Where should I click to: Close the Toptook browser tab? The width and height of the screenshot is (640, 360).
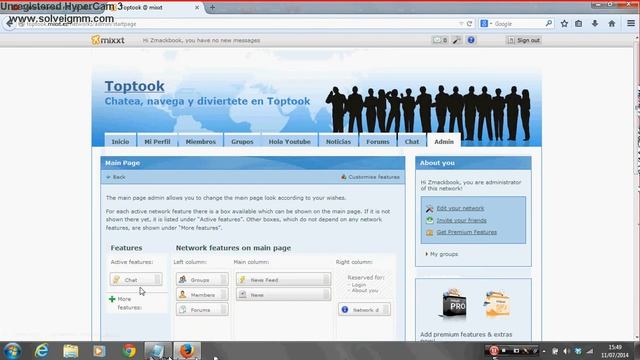197,7
